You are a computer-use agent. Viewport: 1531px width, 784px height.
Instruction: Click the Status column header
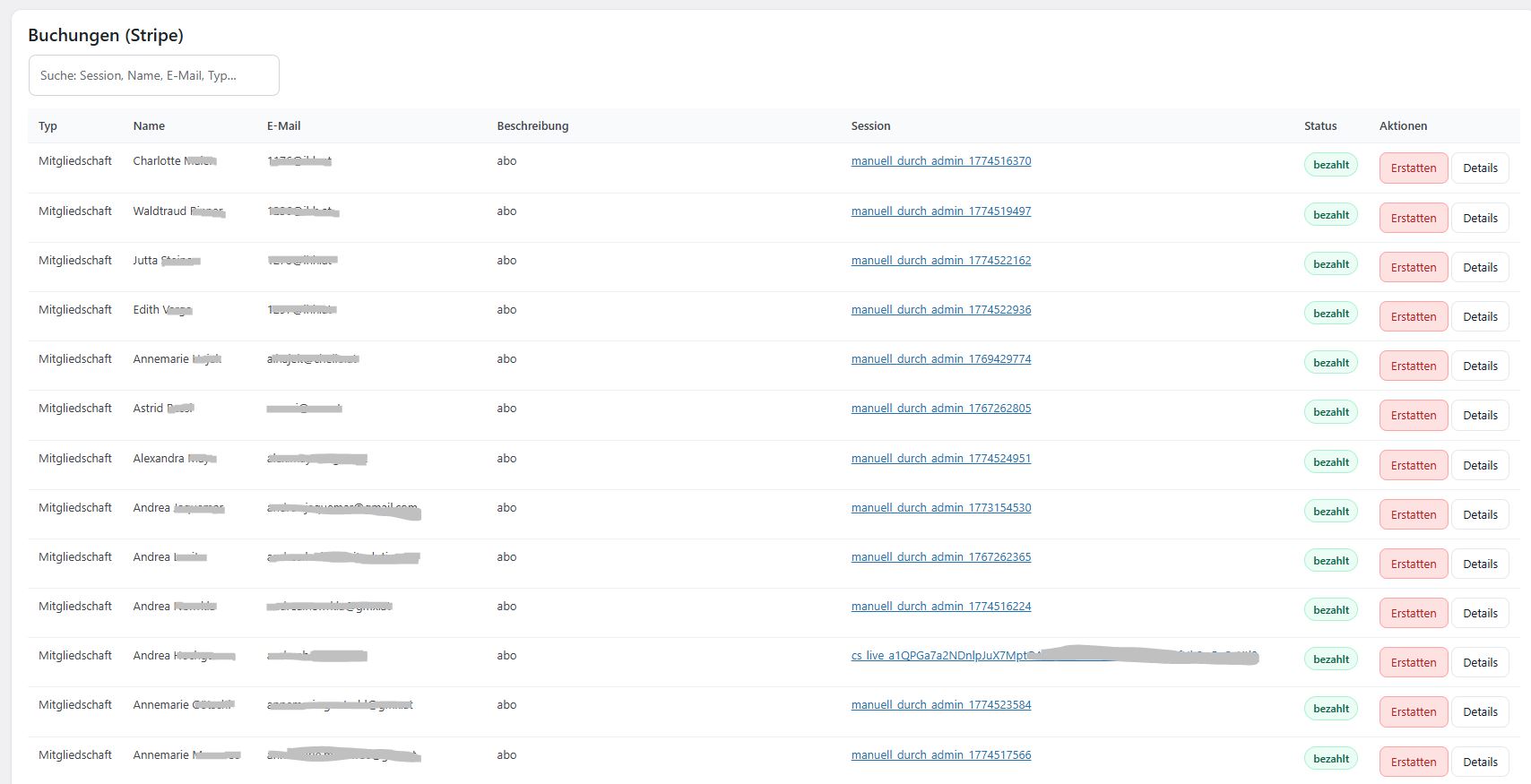pyautogui.click(x=1319, y=126)
